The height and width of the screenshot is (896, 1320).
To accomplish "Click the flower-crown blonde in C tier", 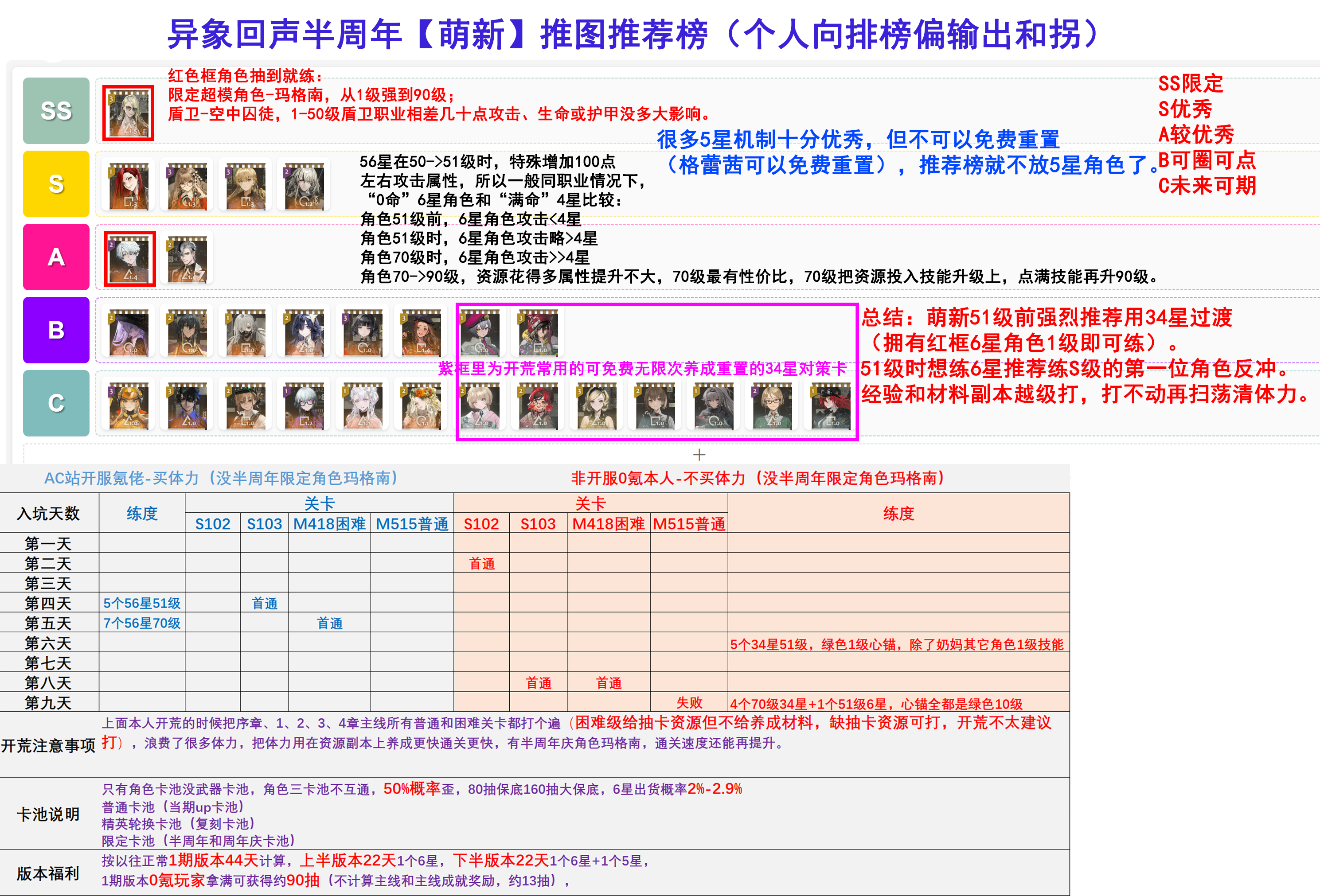I will click(421, 405).
